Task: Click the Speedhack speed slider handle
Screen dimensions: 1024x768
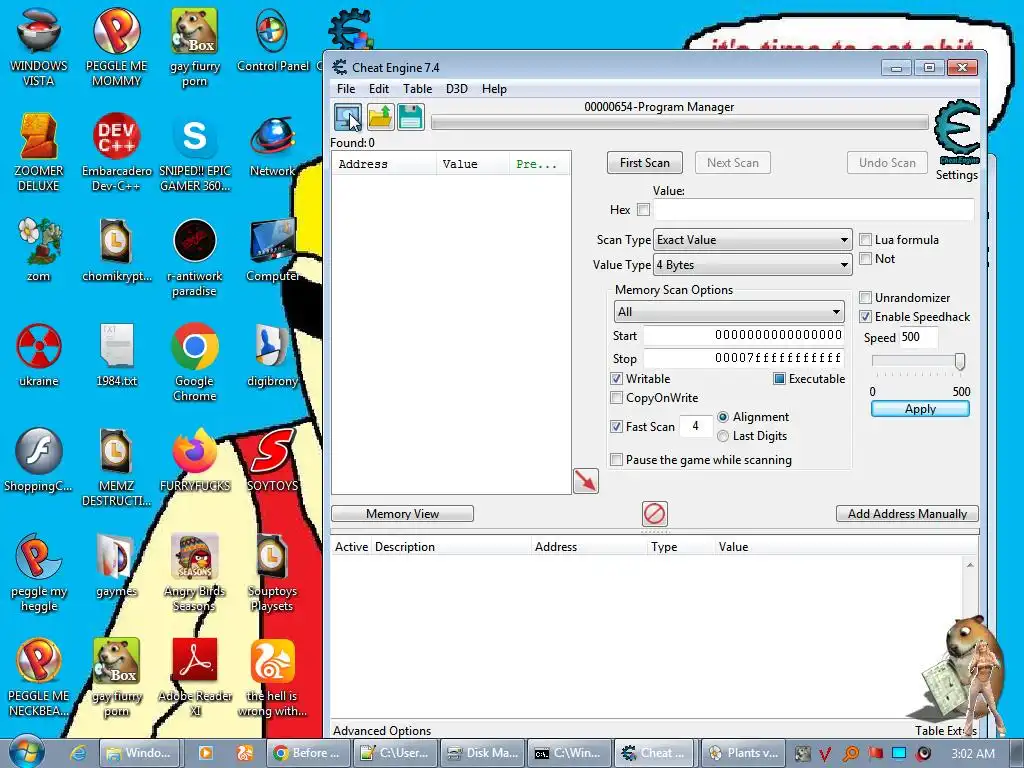Action: point(959,361)
